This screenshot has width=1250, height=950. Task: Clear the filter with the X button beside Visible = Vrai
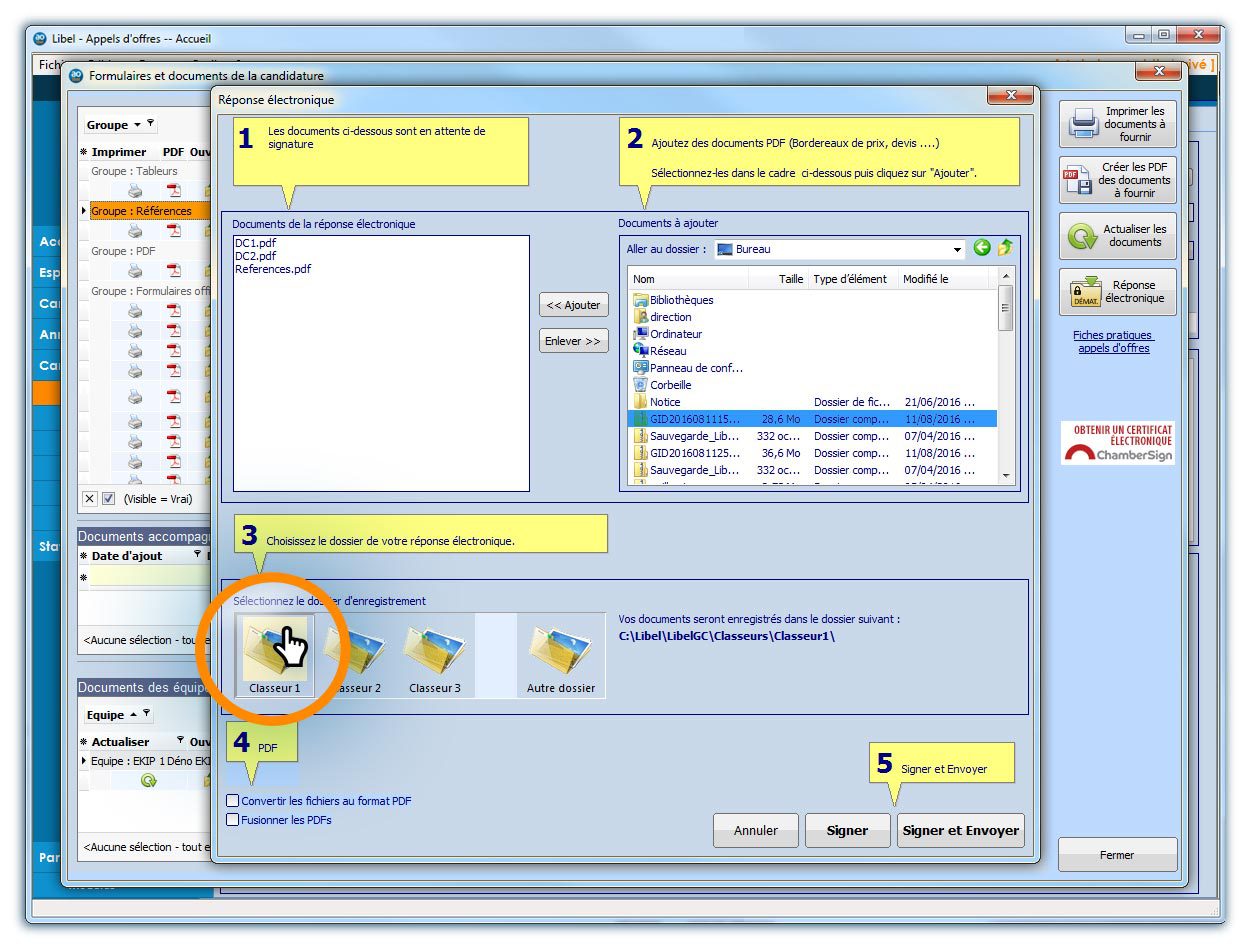pyautogui.click(x=89, y=498)
